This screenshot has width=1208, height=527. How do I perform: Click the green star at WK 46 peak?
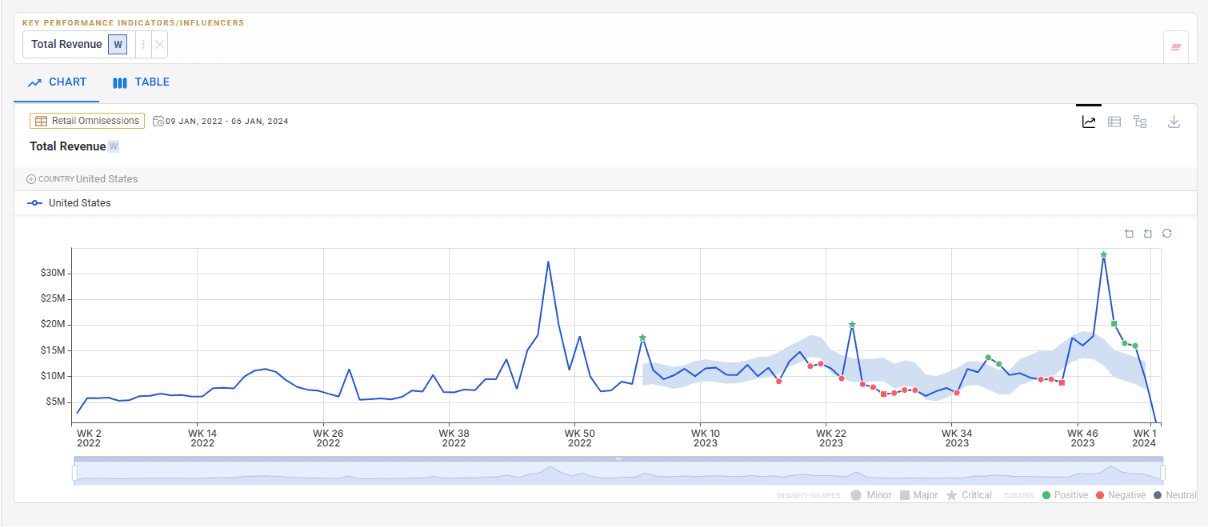click(1104, 255)
